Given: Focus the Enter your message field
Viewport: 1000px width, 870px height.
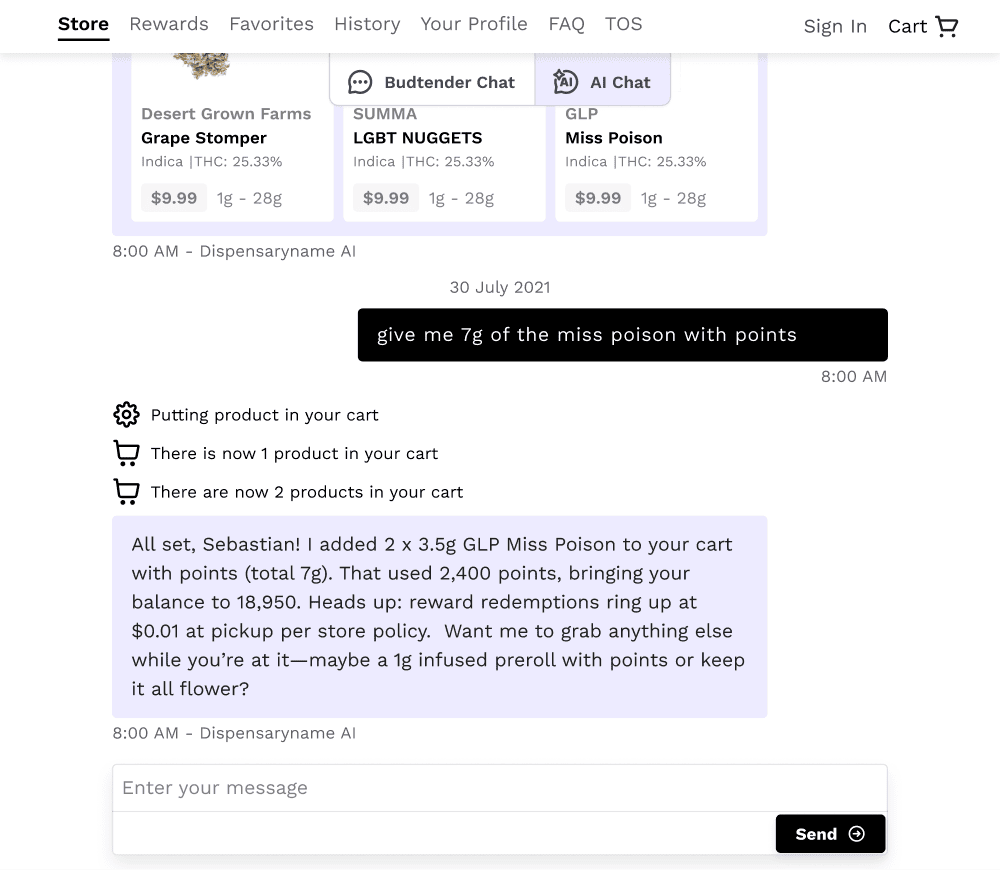Looking at the screenshot, I should 500,788.
